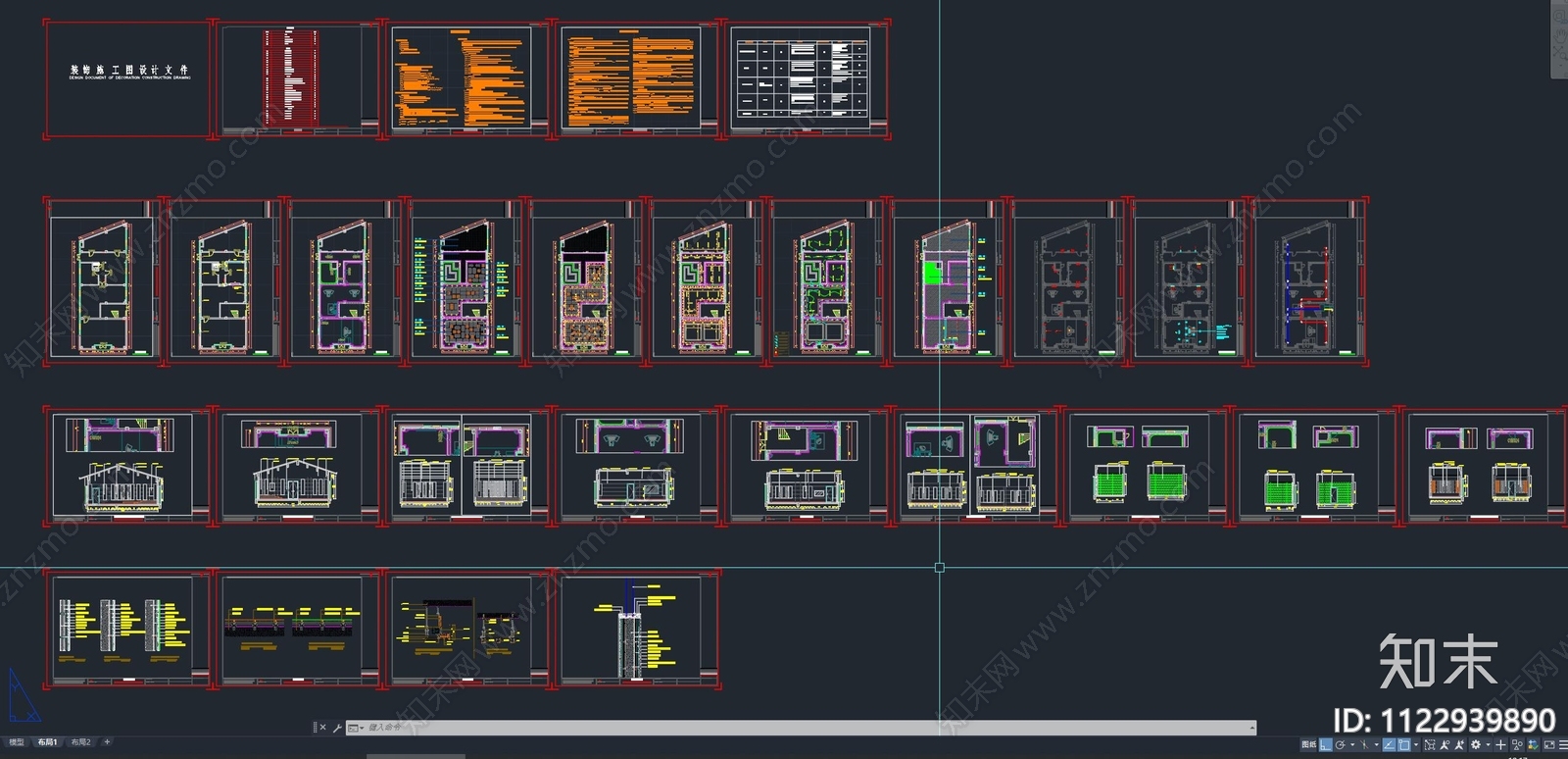
Task: Select the 布局1 layout tab
Action: tap(47, 742)
